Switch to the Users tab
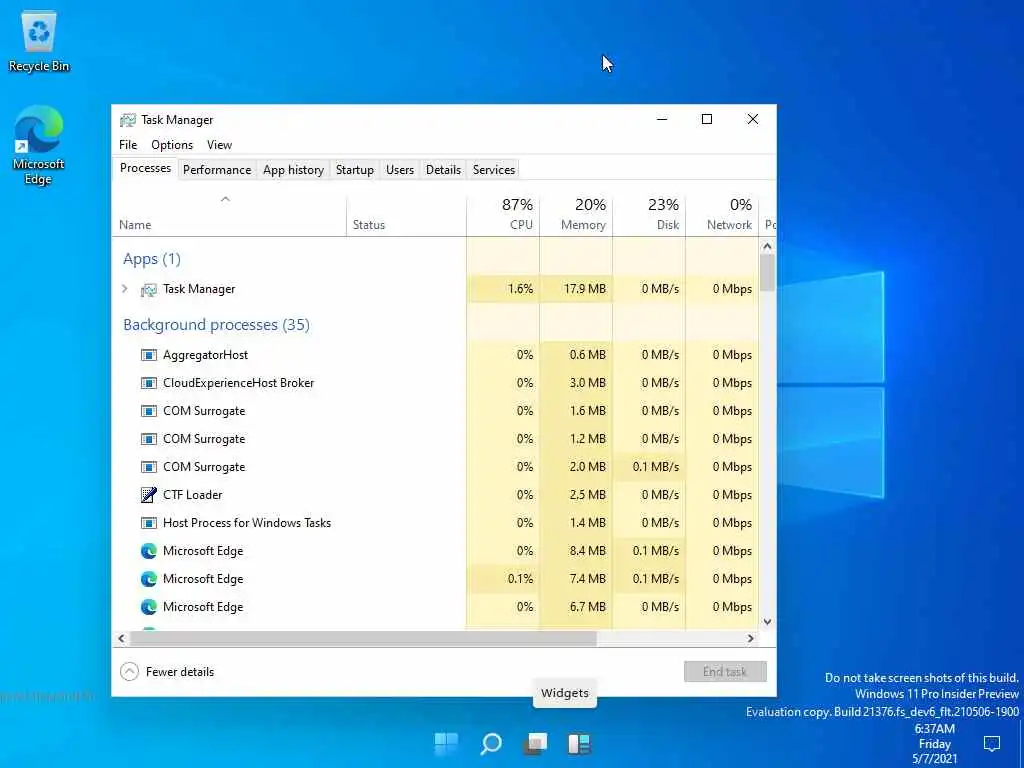 point(400,170)
